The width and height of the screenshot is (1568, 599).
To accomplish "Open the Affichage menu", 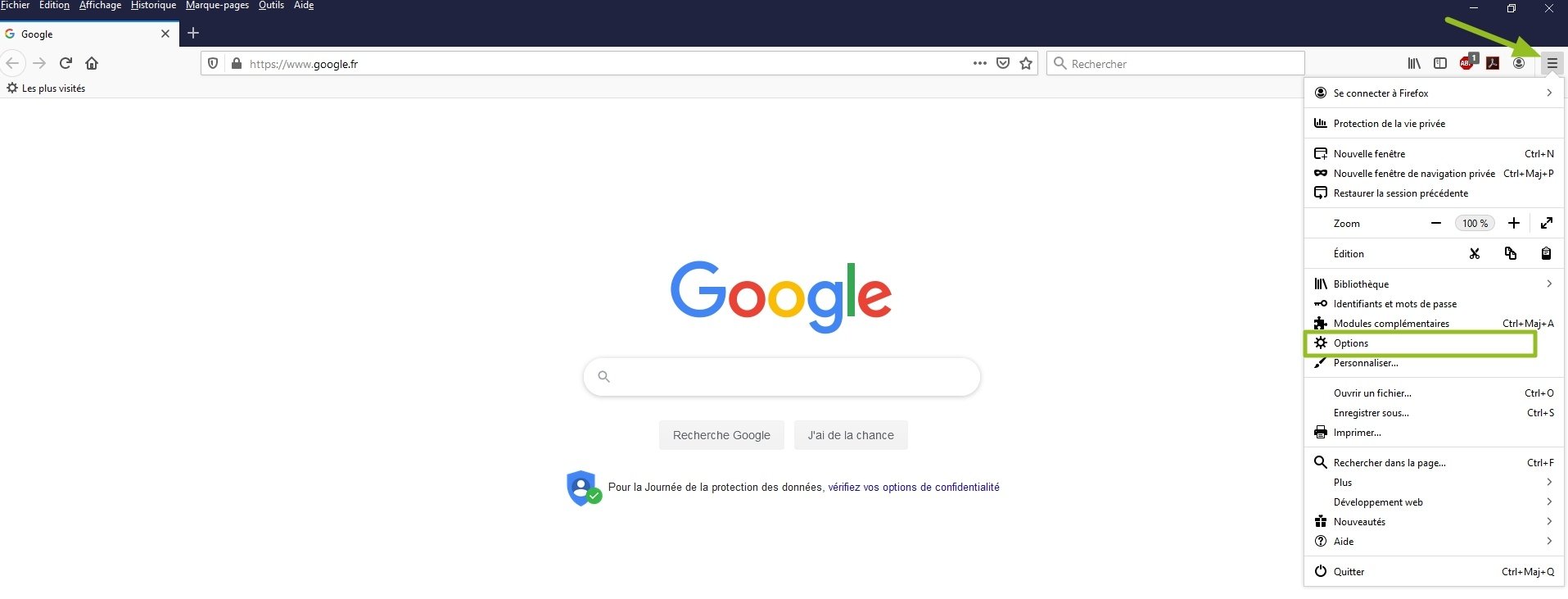I will click(x=100, y=5).
